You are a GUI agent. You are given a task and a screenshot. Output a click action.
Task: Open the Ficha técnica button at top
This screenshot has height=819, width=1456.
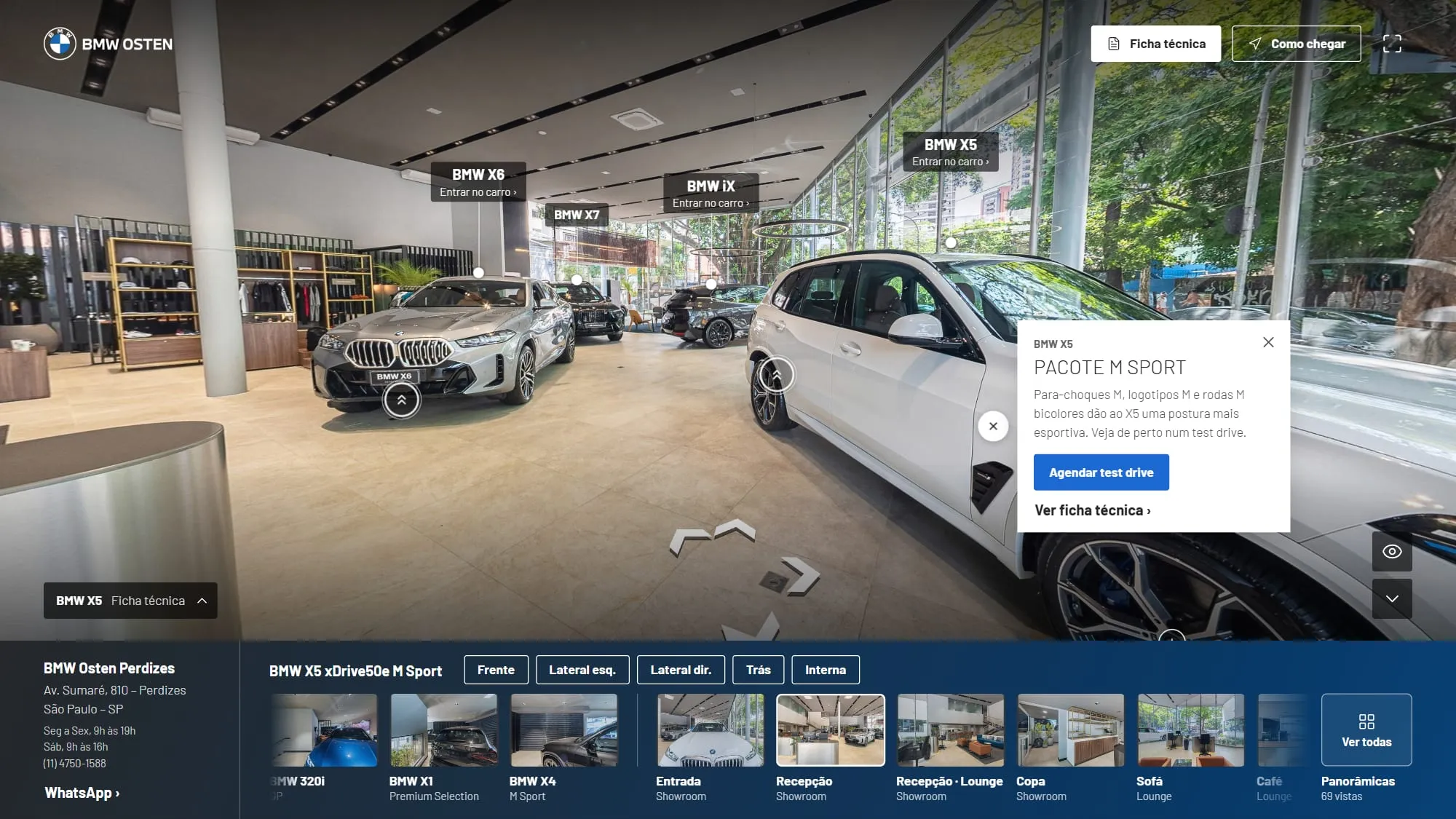(1155, 44)
